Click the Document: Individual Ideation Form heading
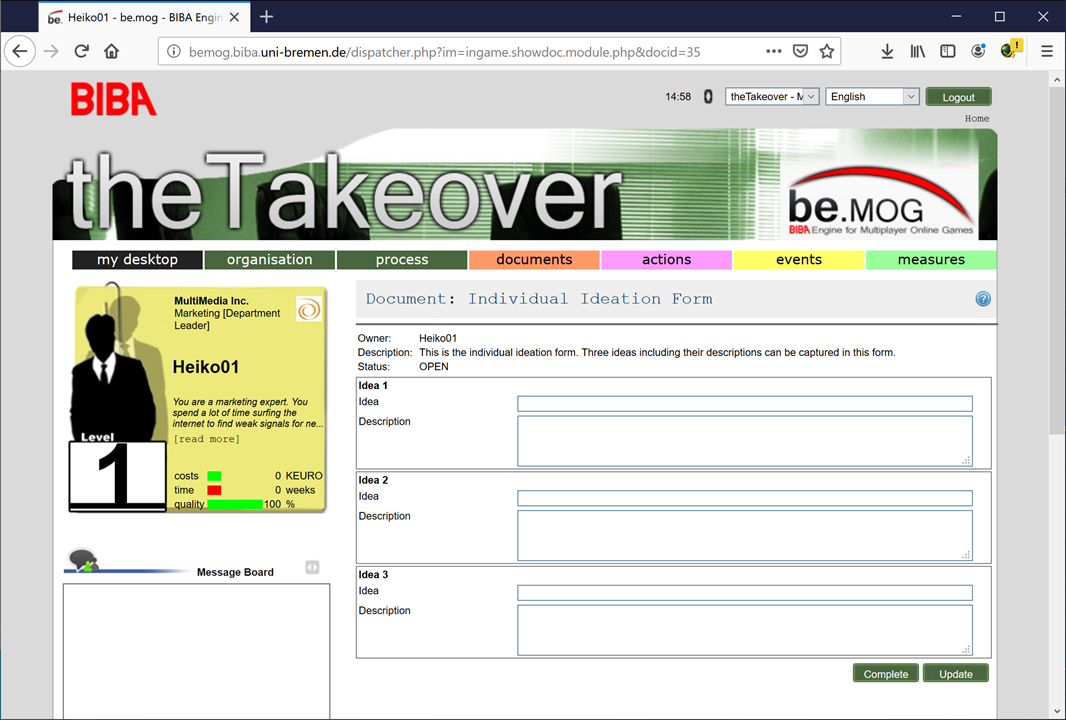The image size is (1066, 720). (x=539, y=298)
